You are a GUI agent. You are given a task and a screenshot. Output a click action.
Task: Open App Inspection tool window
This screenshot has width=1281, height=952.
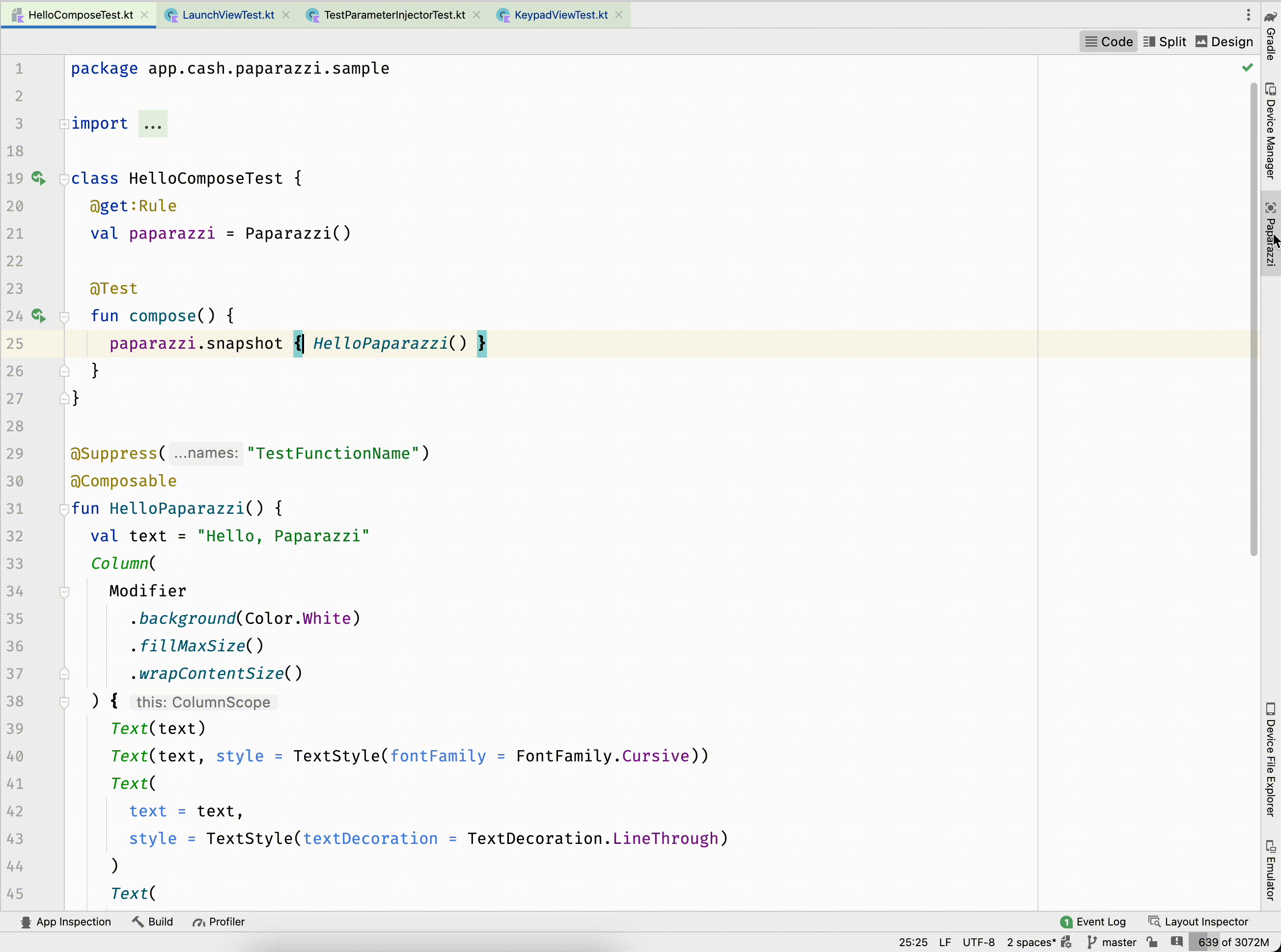pyautogui.click(x=66, y=922)
